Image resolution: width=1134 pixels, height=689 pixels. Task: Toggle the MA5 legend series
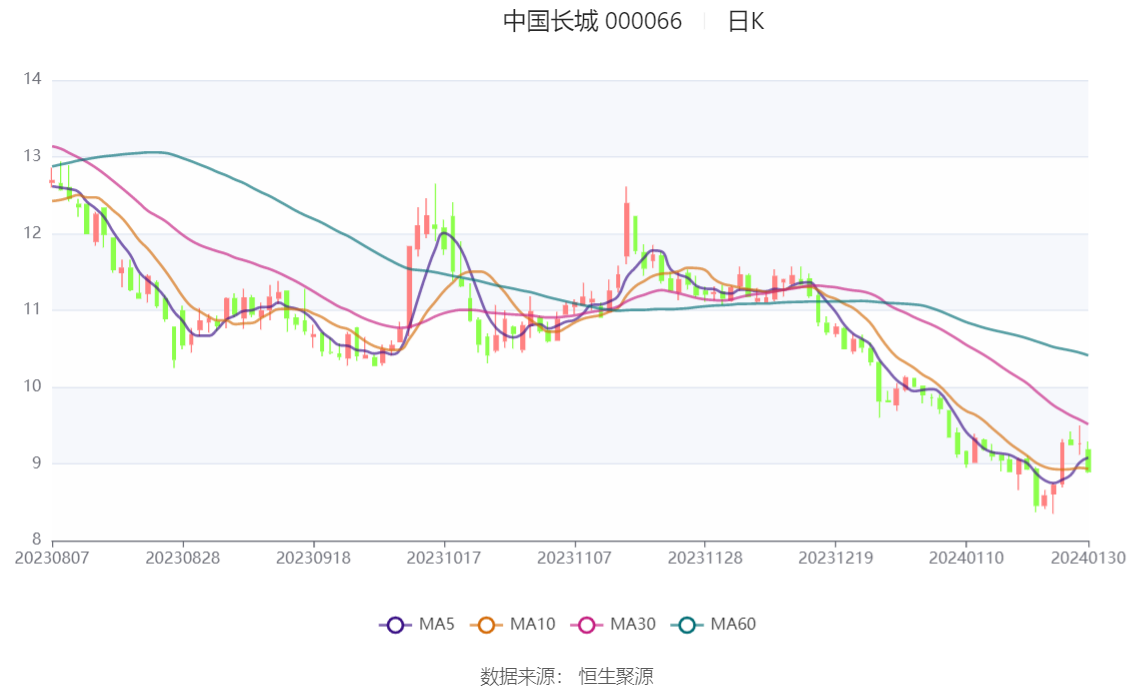pyautogui.click(x=417, y=624)
